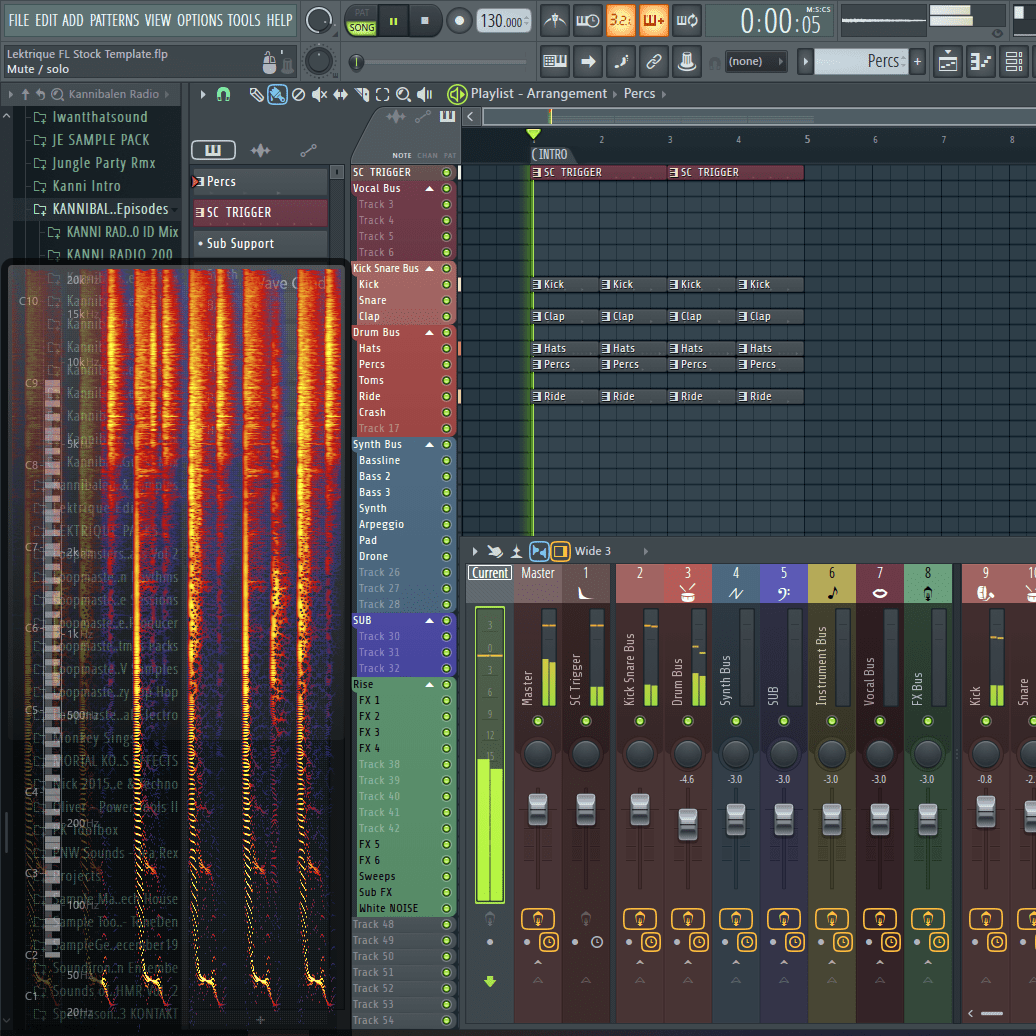Click the magnet snap icon in the Playlist
Screen dimensions: 1036x1036
coord(223,93)
